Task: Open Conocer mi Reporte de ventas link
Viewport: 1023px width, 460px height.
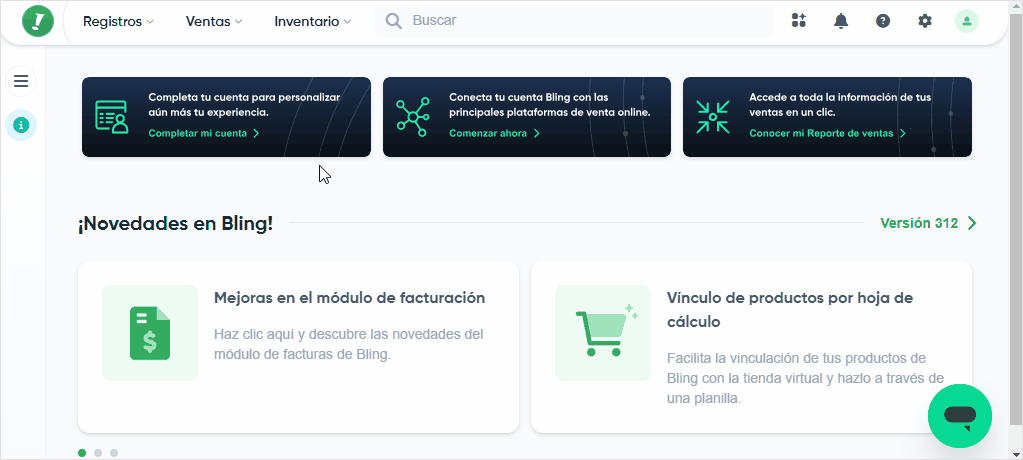Action: 821,133
